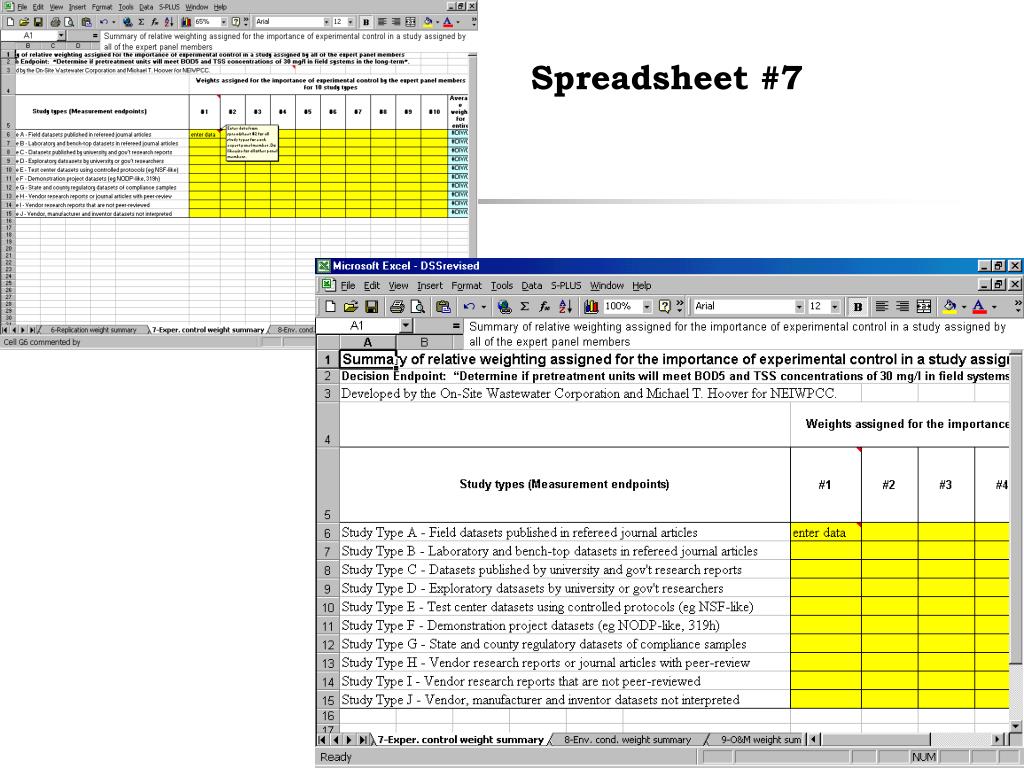Open Window menu in background Excel window
The image size is (1024, 768).
(197, 7)
